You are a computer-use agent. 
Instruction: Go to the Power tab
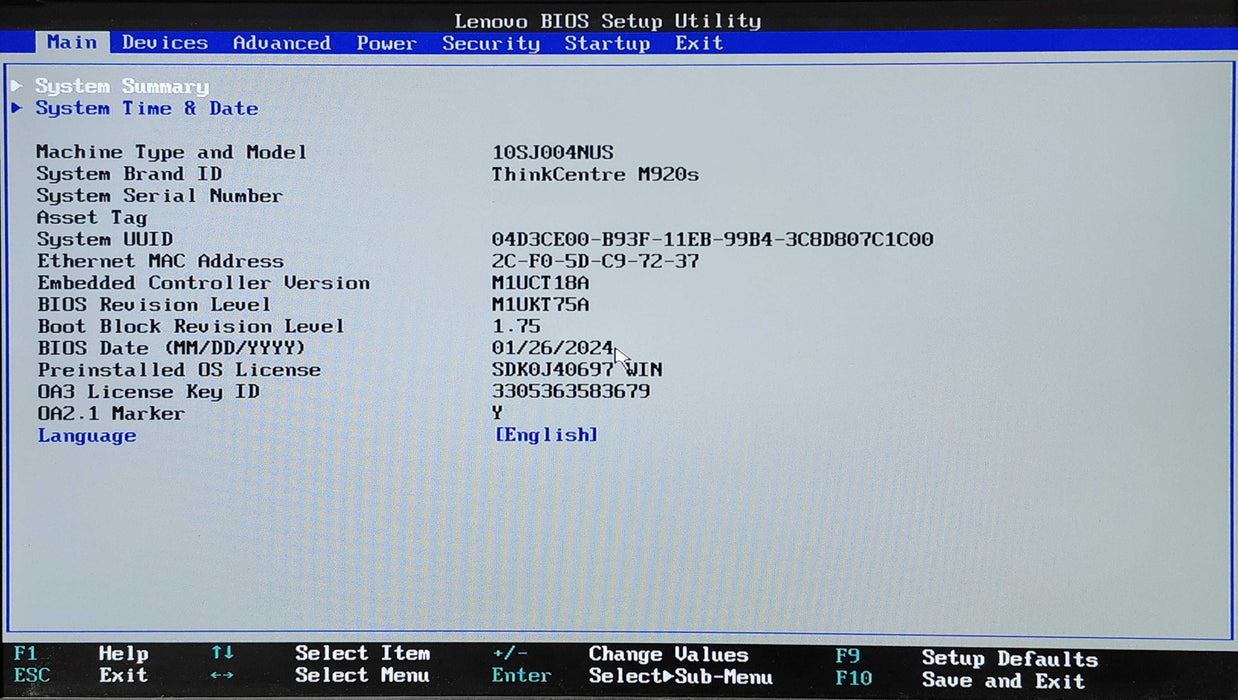[387, 43]
